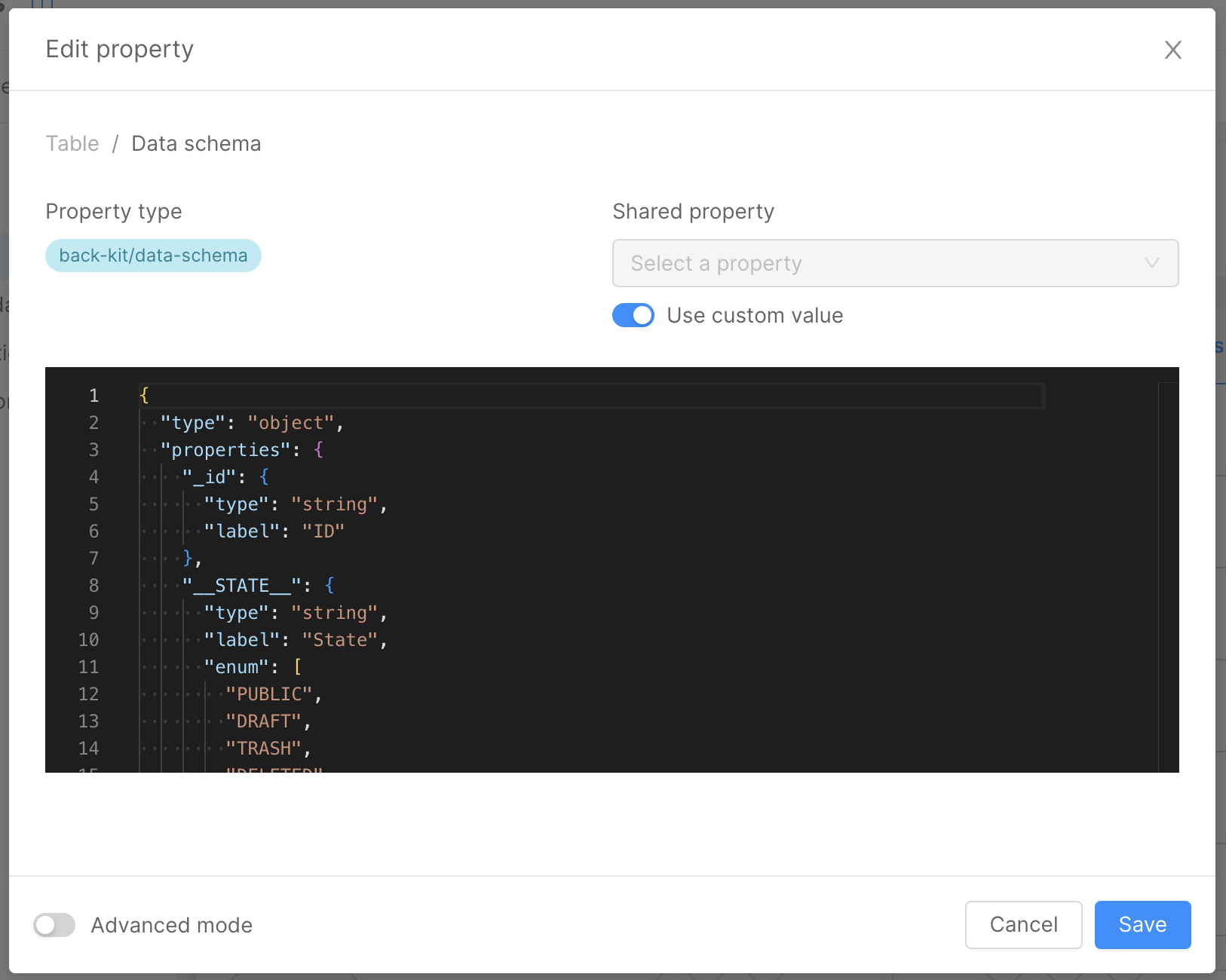
Task: Click the "ID" label value on line 6
Action: click(325, 531)
